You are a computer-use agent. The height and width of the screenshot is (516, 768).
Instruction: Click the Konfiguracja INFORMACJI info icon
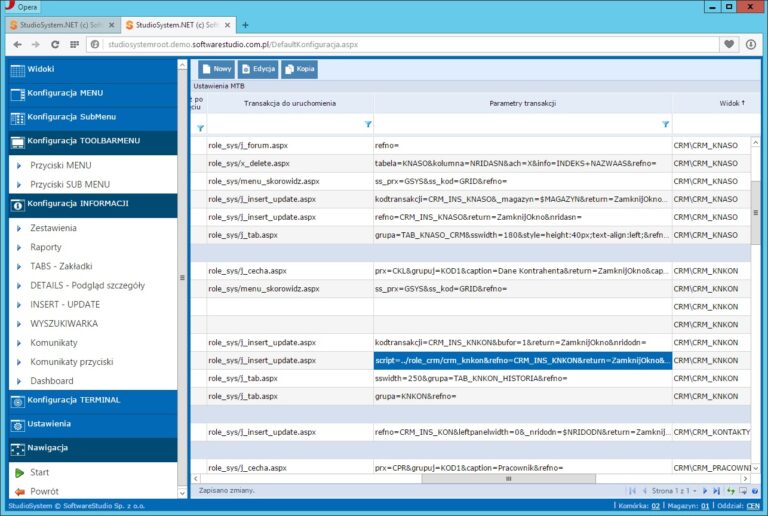click(x=18, y=206)
